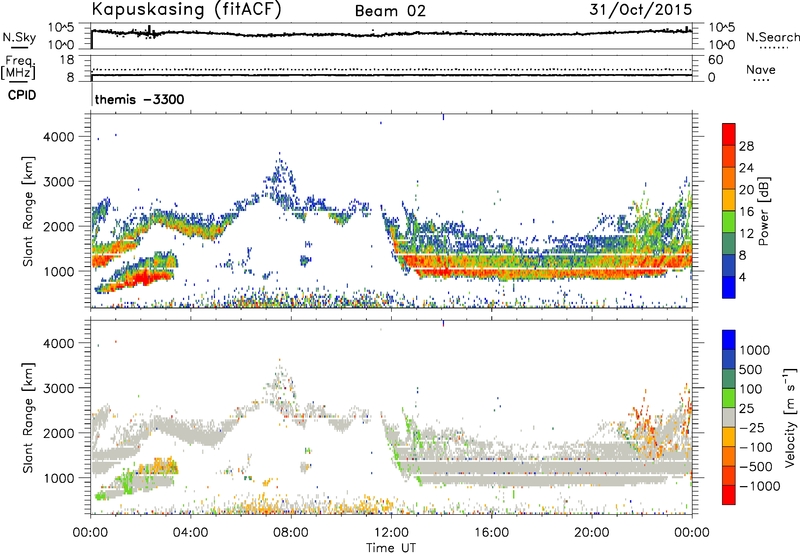Click the '18' frequency tick label

pyautogui.click(x=66, y=60)
